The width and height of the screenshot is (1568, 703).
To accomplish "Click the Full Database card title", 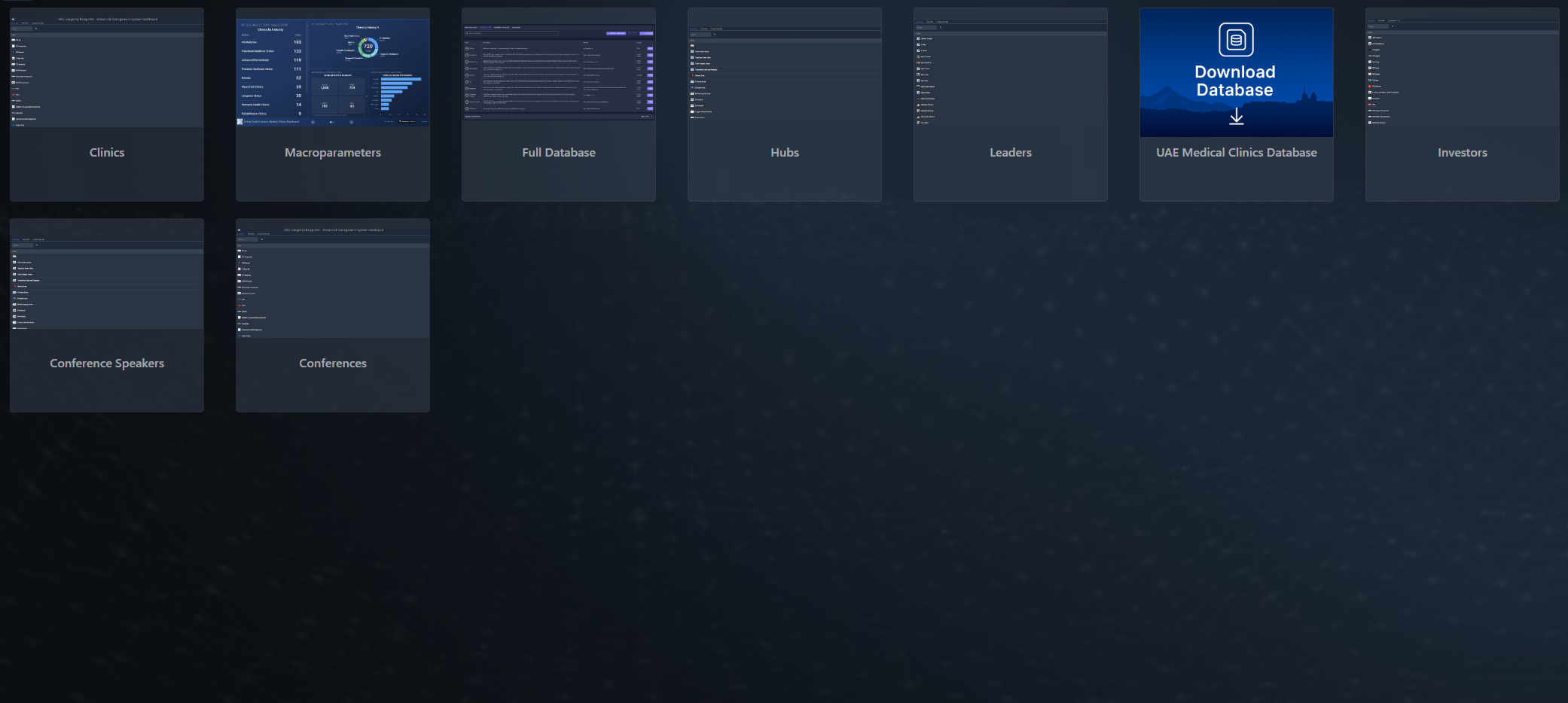I will click(x=559, y=153).
